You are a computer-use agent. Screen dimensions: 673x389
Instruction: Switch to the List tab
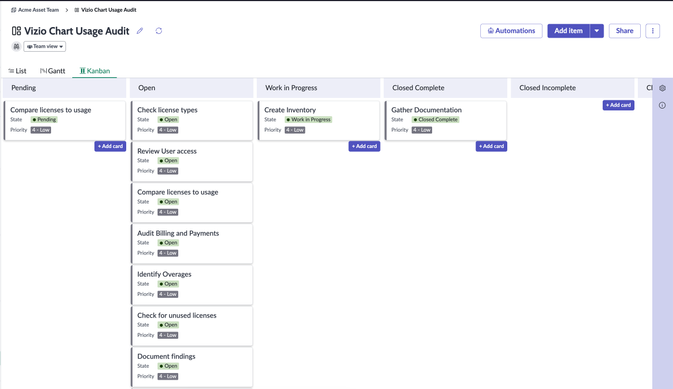[17, 71]
